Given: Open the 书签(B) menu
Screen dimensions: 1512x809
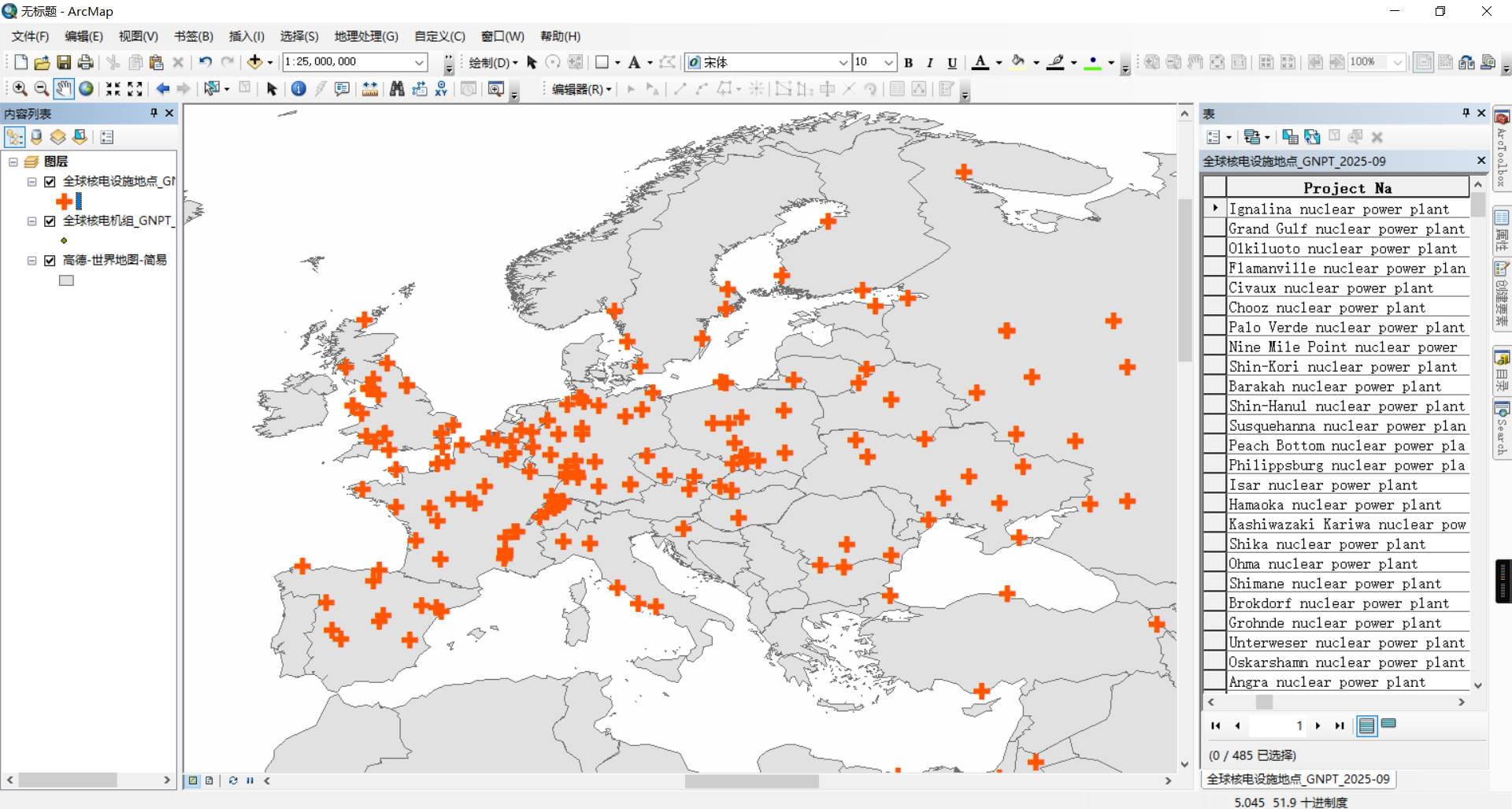Looking at the screenshot, I should click(193, 36).
